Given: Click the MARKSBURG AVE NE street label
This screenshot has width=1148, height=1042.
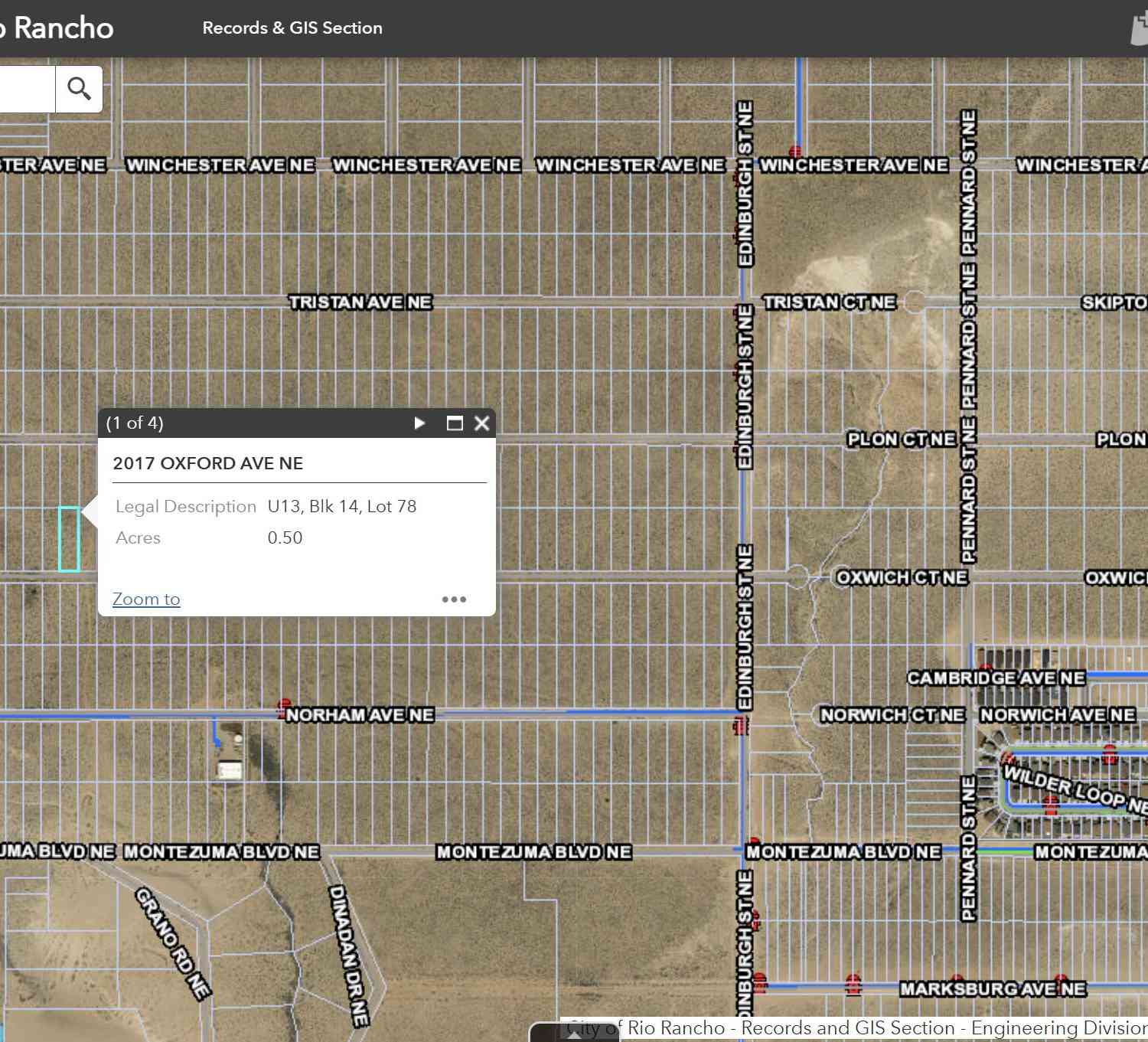Looking at the screenshot, I should (992, 989).
